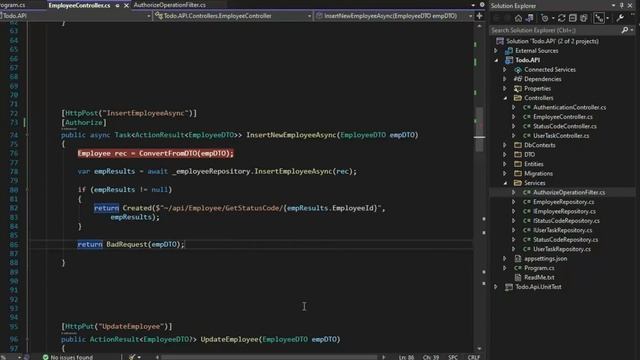Open the editor tab settings gear icon
Viewport: 640px width, 360px height.
482,5
